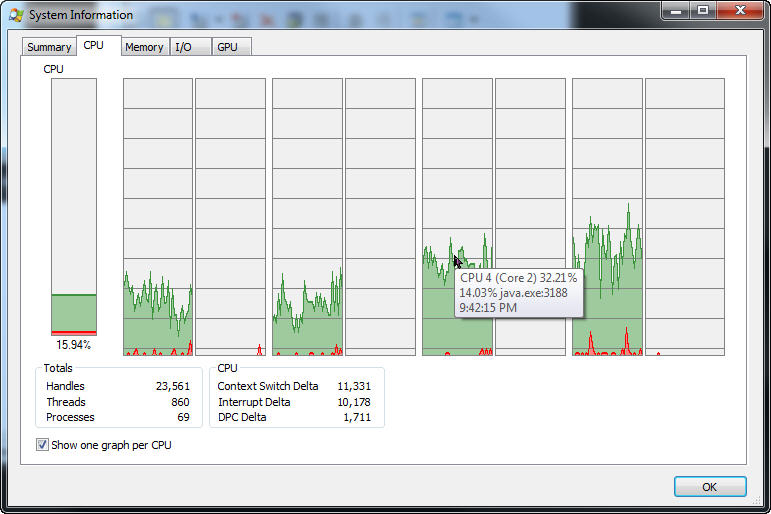Viewport: 771px width, 514px height.
Task: Click the first per-CPU usage graph
Action: click(157, 217)
